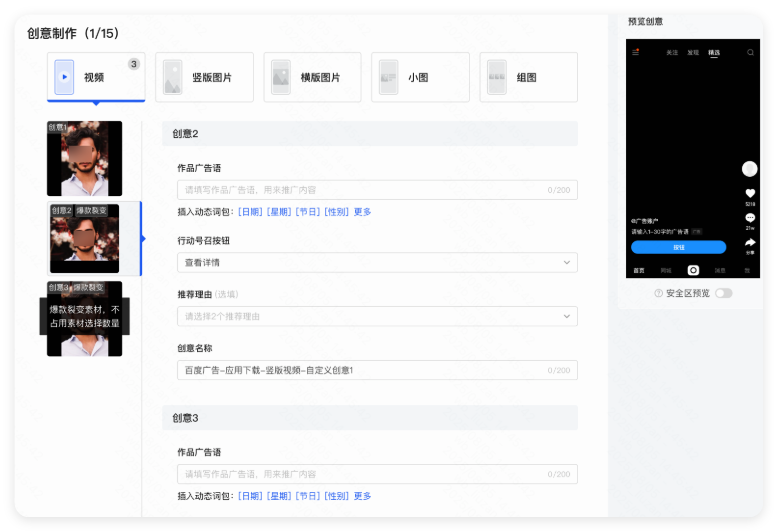
Task: Open the 小图 creative tab
Action: [x=420, y=77]
